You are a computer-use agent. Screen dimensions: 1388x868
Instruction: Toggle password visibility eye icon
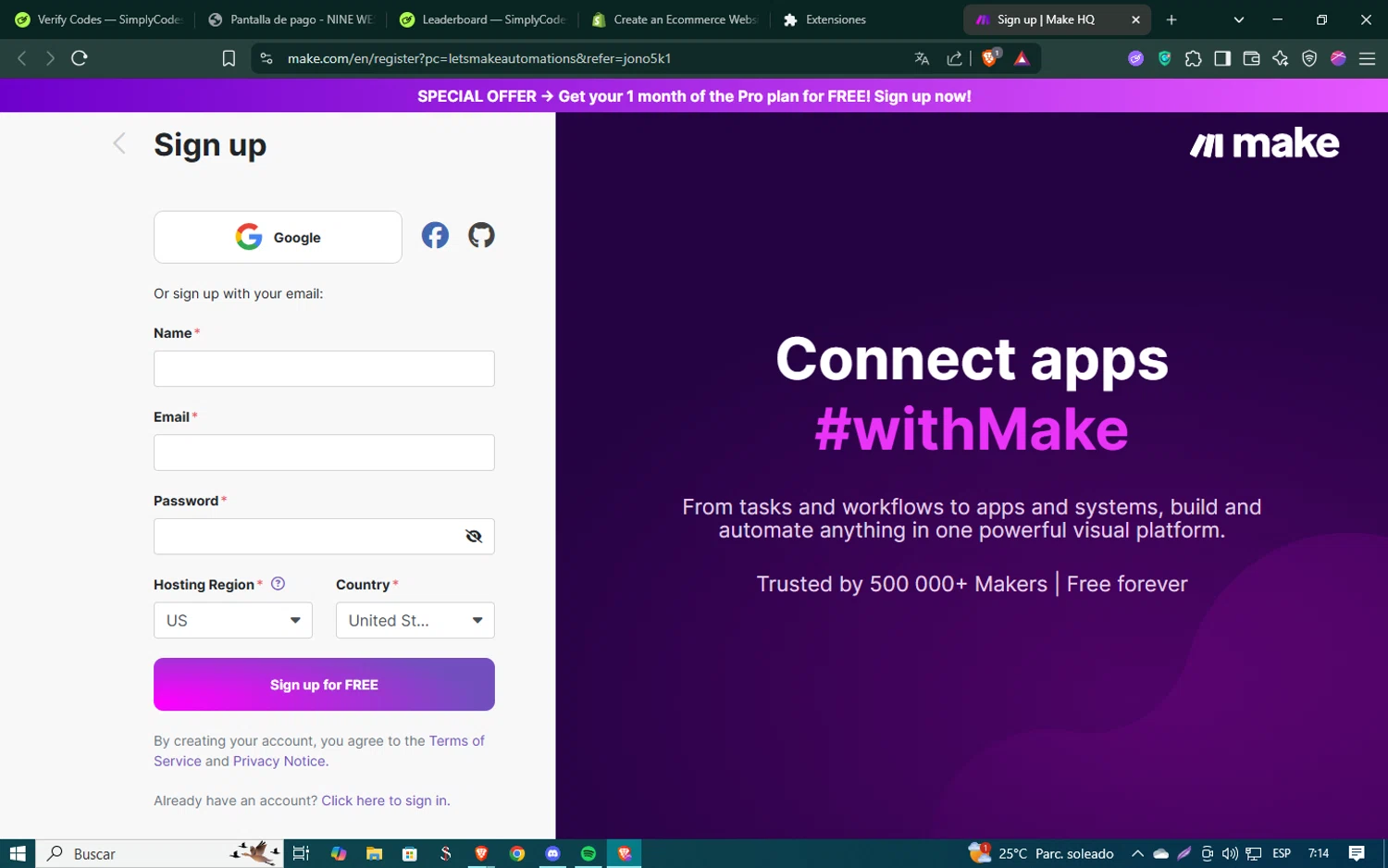pos(474,536)
